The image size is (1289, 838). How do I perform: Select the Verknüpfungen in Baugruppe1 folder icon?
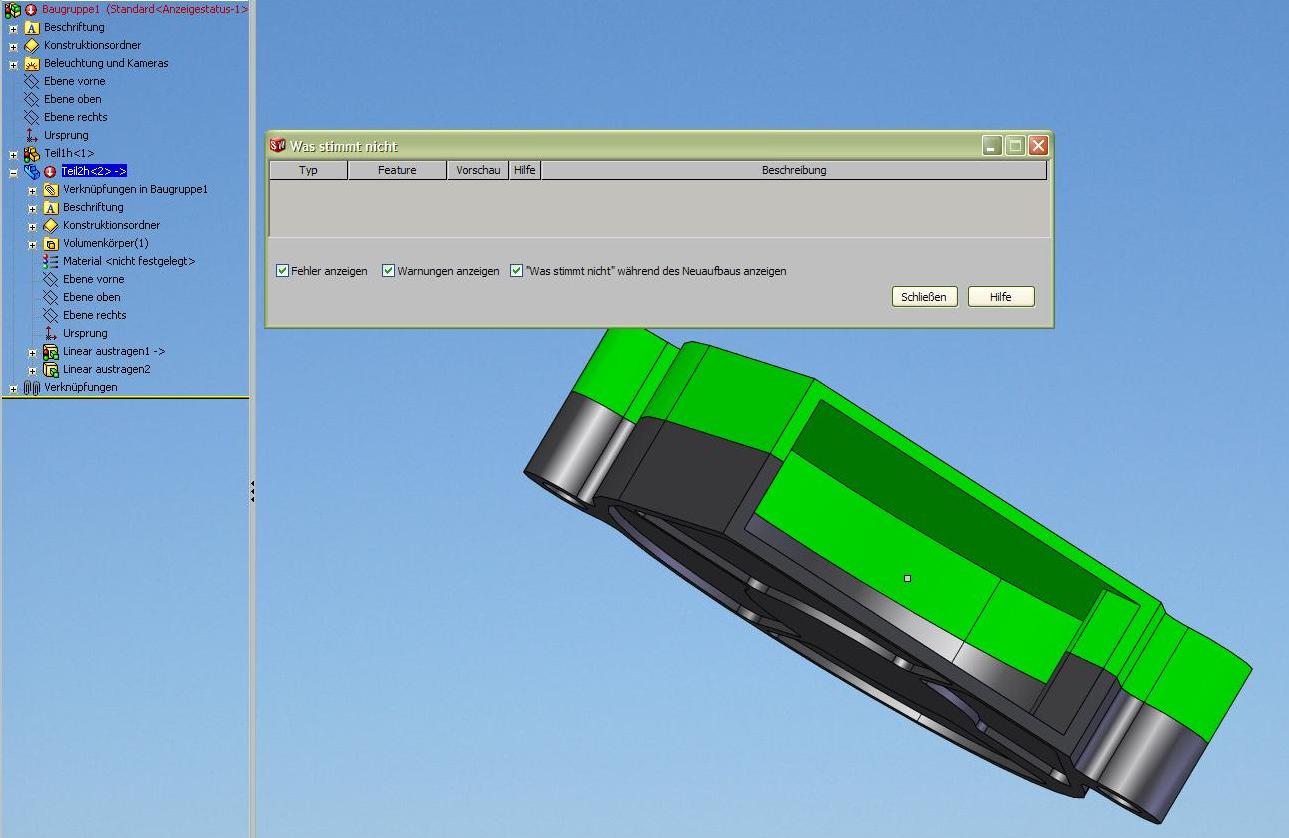click(51, 189)
